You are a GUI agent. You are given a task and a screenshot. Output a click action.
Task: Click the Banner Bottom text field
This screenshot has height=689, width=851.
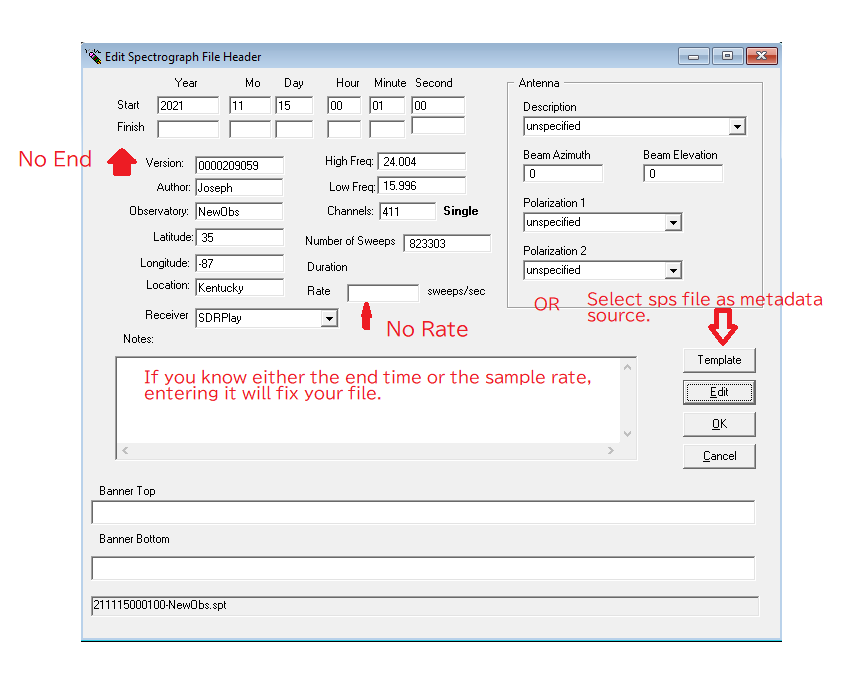(x=423, y=568)
